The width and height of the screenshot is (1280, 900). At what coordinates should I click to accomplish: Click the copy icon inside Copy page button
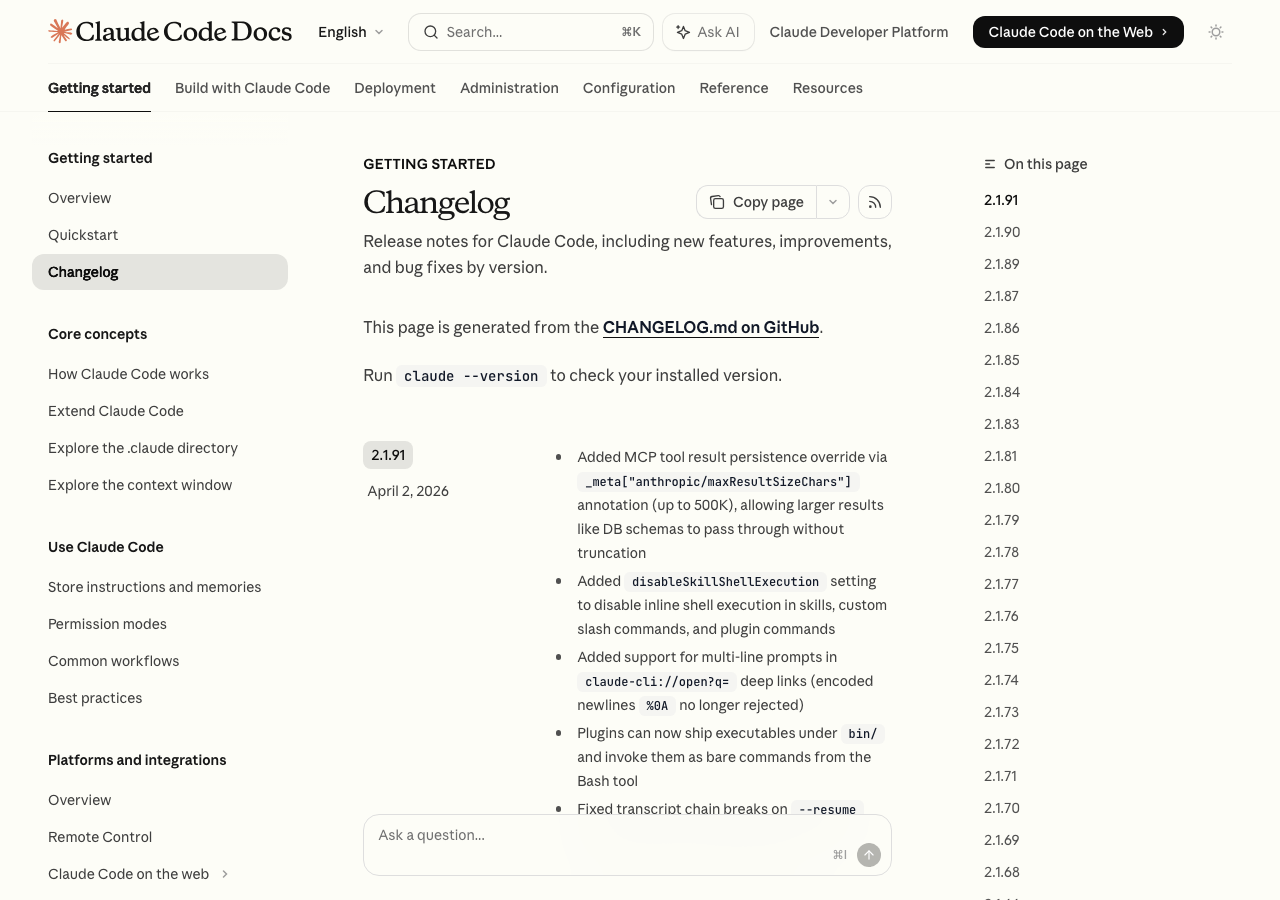tap(718, 201)
